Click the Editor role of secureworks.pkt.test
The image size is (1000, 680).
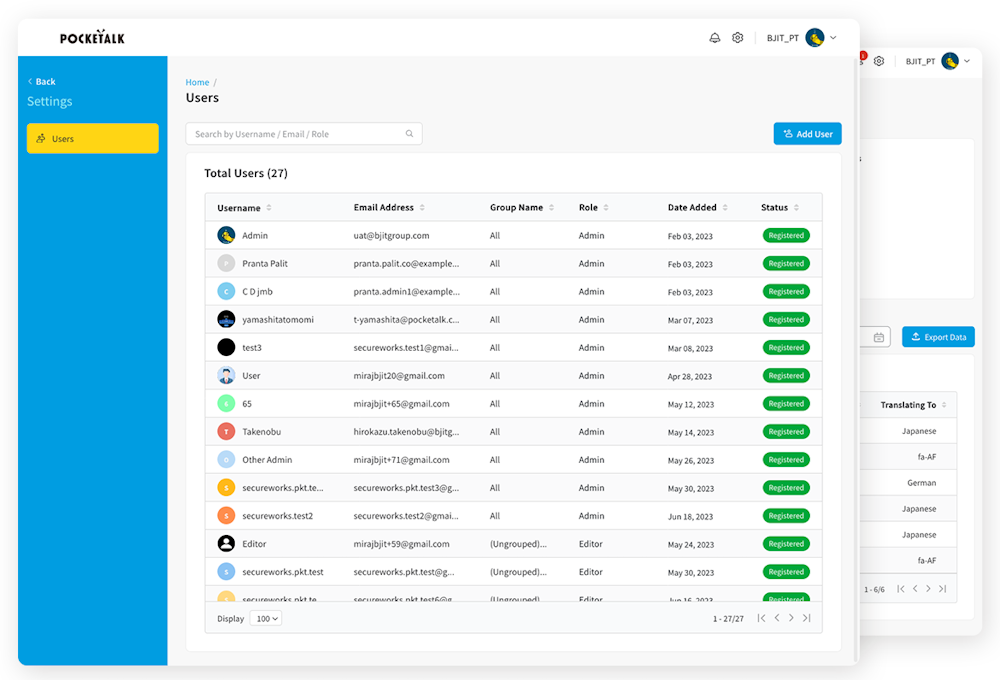[x=591, y=572]
